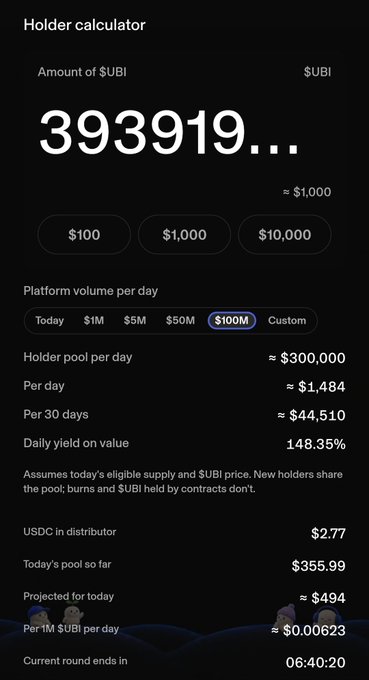
Task: Choose $1M platform volume option
Action: pyautogui.click(x=94, y=320)
